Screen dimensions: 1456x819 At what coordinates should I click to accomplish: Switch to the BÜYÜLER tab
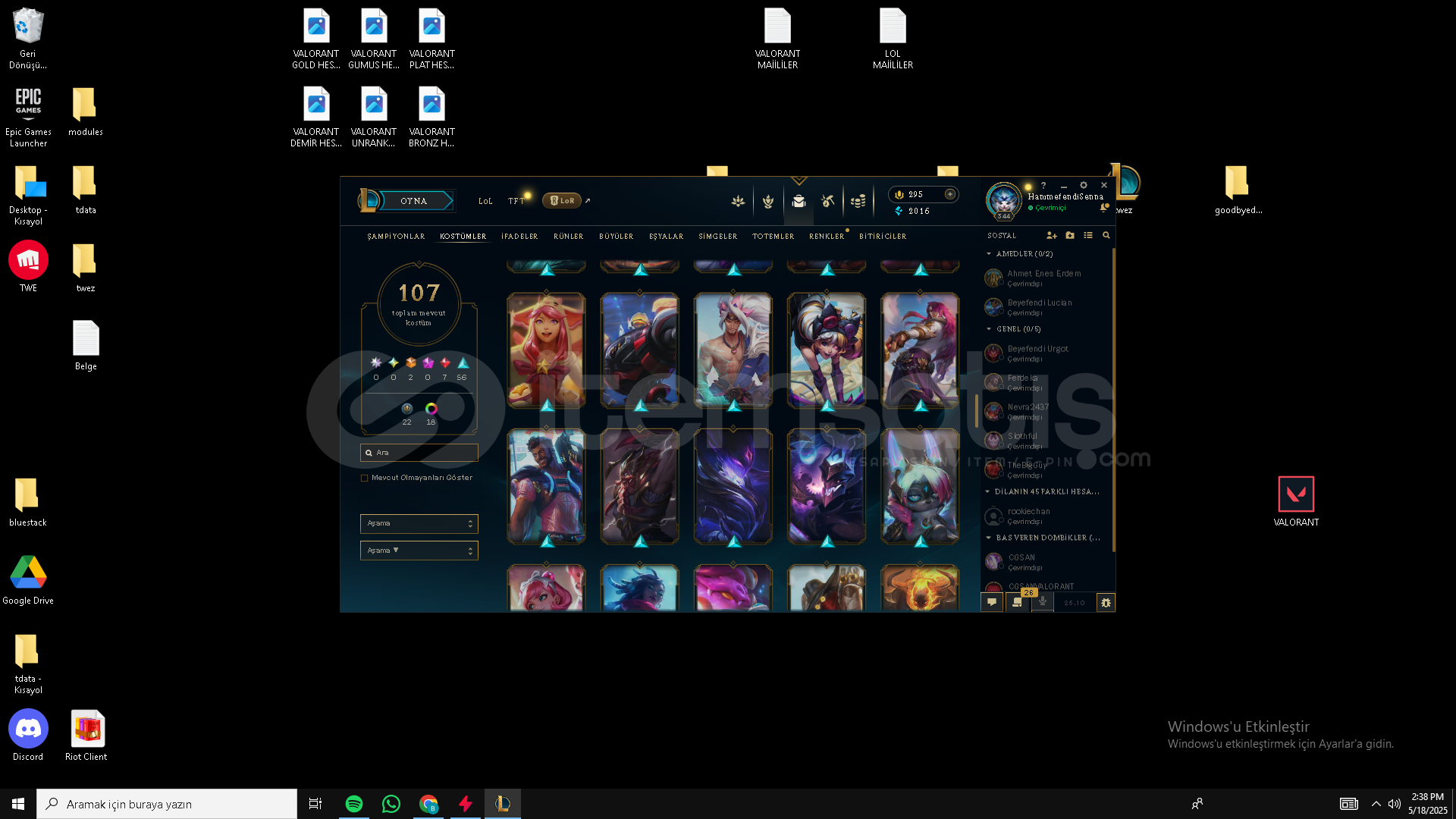pos(617,237)
